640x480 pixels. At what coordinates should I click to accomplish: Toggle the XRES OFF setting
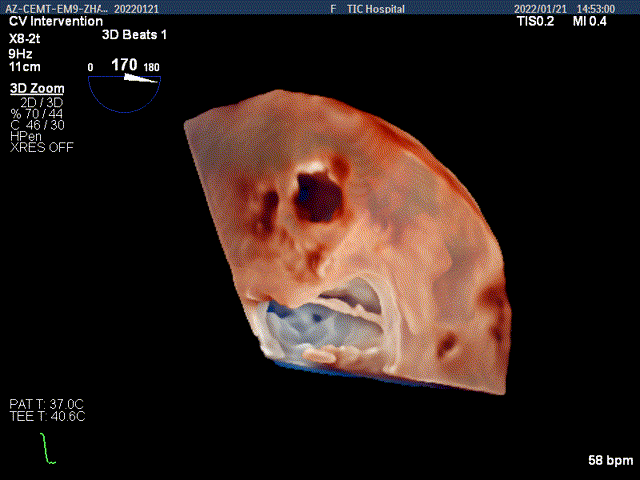(41, 148)
